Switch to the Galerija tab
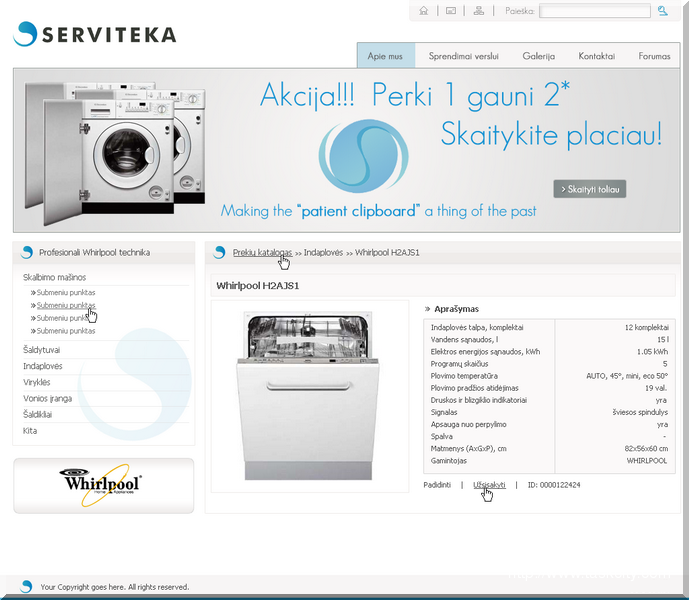The height and width of the screenshot is (600, 689). point(538,56)
